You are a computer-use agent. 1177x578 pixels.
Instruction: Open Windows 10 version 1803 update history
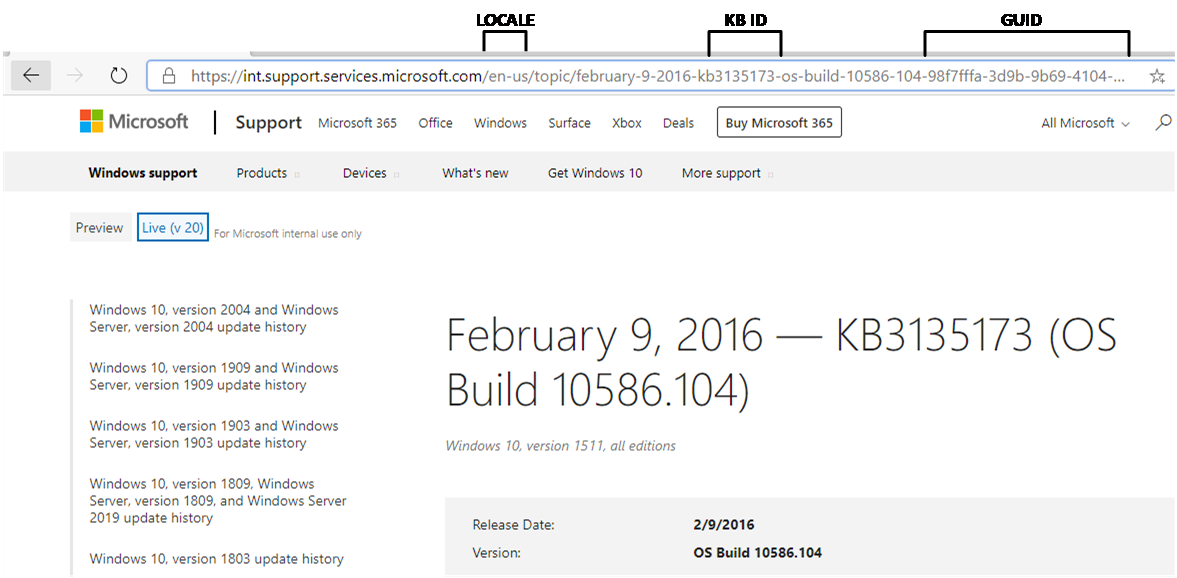216,558
